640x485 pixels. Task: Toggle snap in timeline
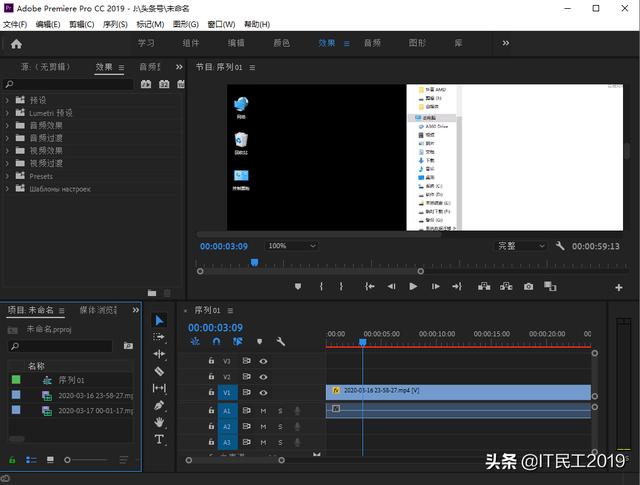pos(217,341)
